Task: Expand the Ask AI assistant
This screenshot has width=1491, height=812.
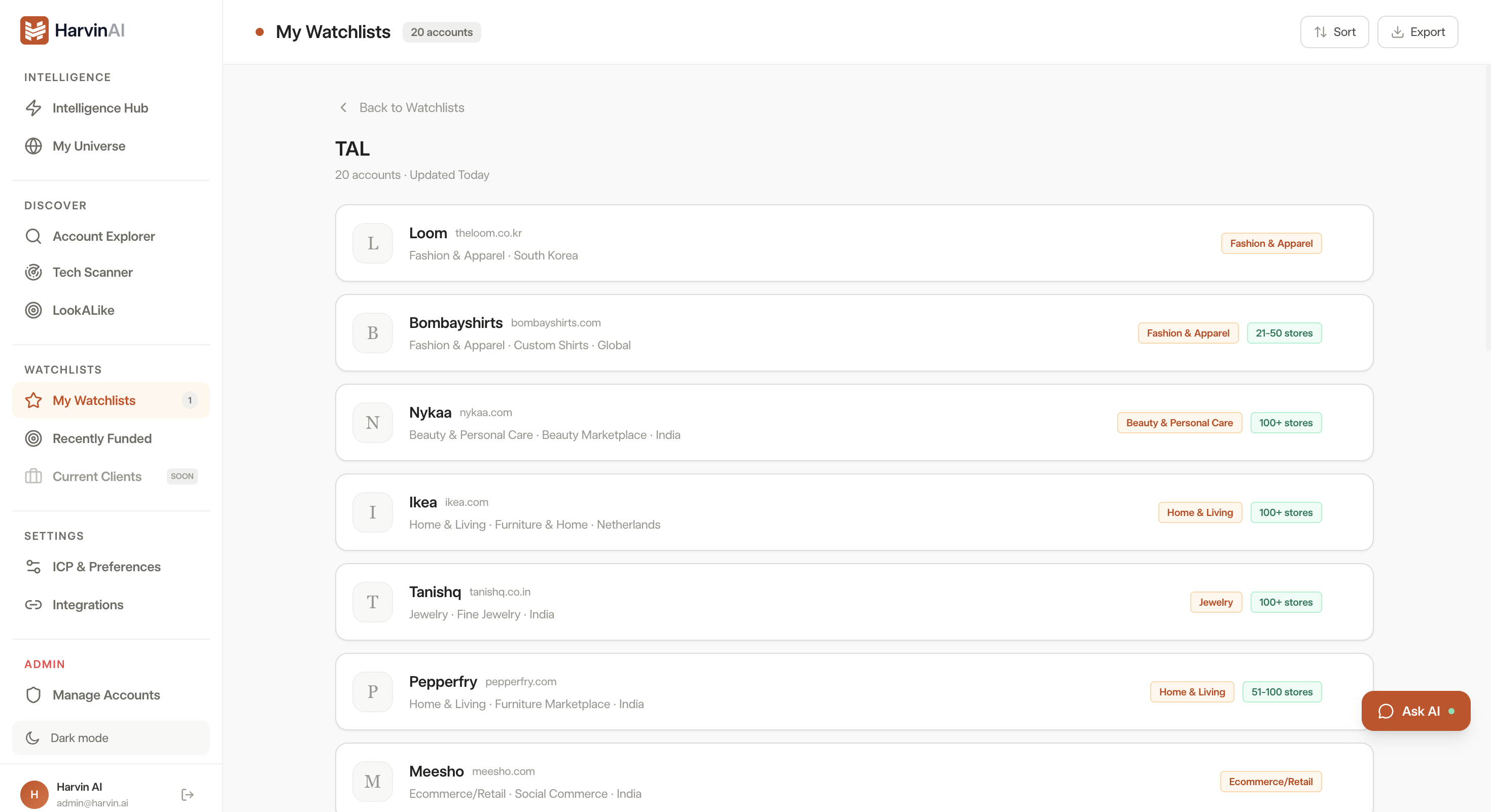Action: (1415, 711)
